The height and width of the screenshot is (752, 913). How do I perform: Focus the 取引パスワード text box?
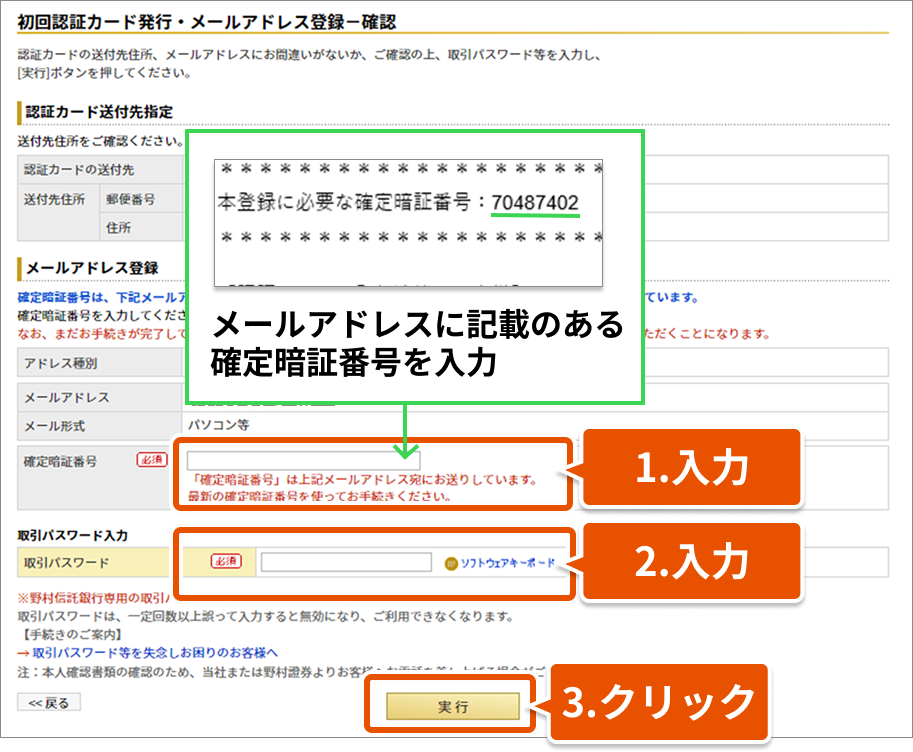click(345, 562)
